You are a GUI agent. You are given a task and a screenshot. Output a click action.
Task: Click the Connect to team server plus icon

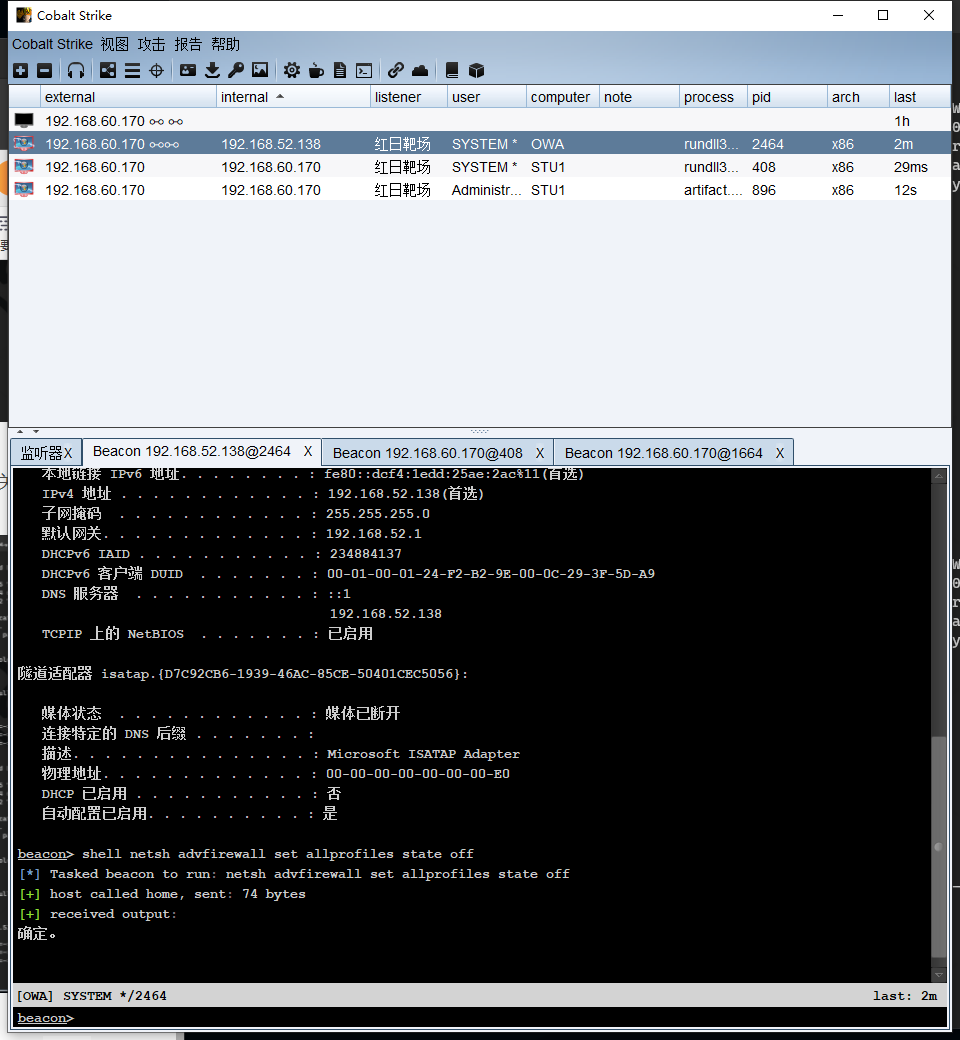pyautogui.click(x=21, y=70)
